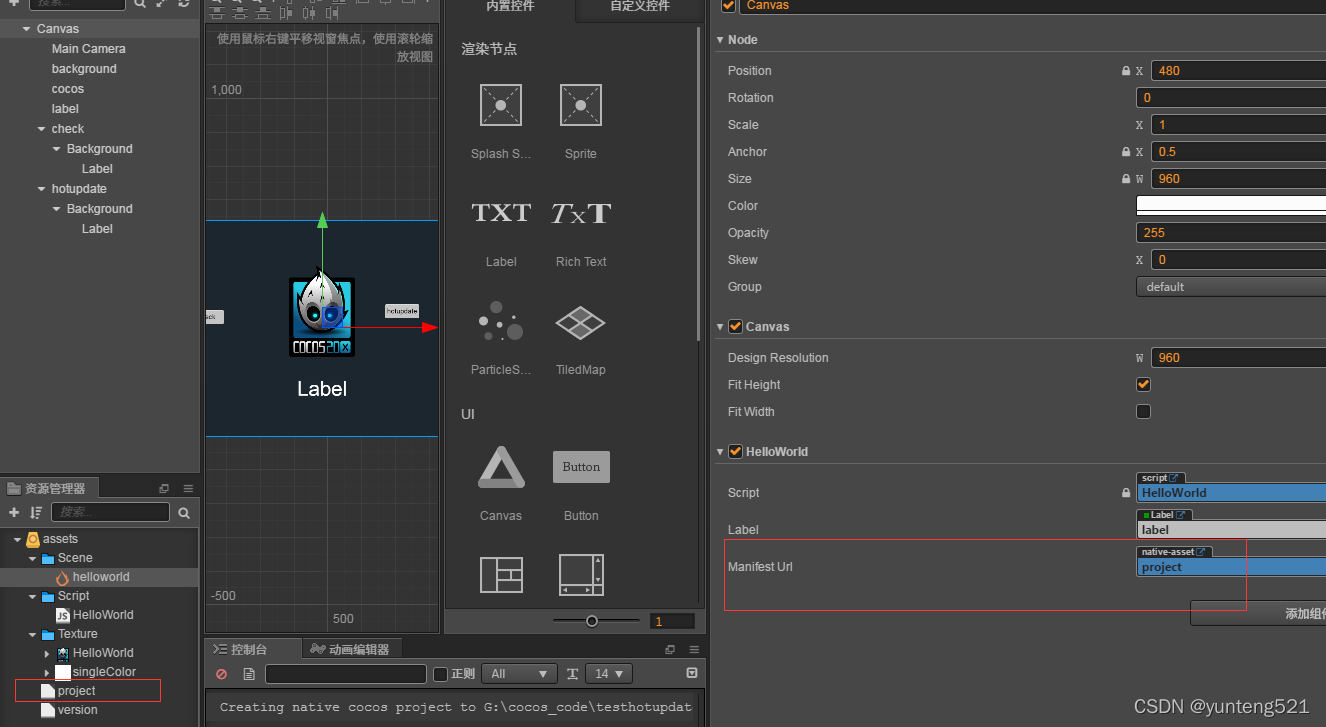Pick the ScrollView control icon

point(581,575)
